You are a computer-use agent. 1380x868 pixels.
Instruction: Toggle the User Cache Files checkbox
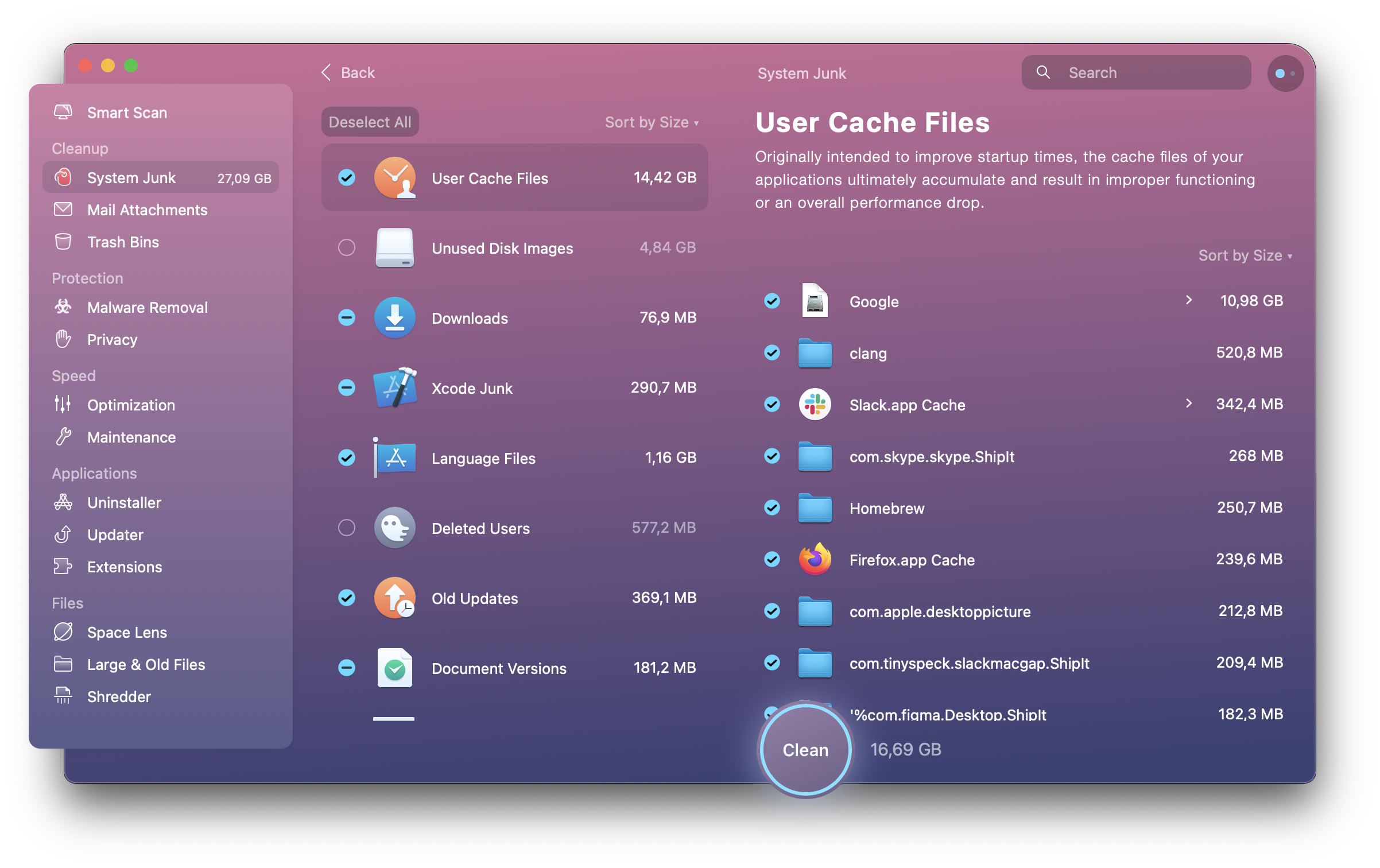pos(348,178)
